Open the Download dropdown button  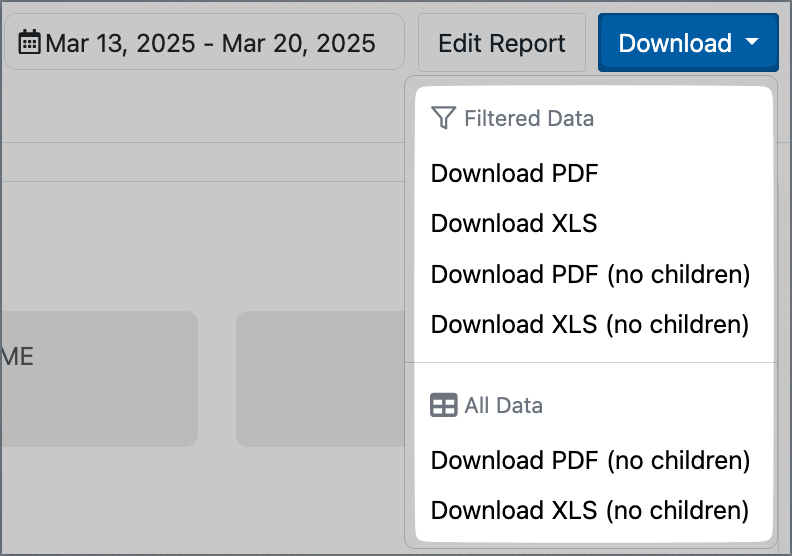(x=688, y=42)
